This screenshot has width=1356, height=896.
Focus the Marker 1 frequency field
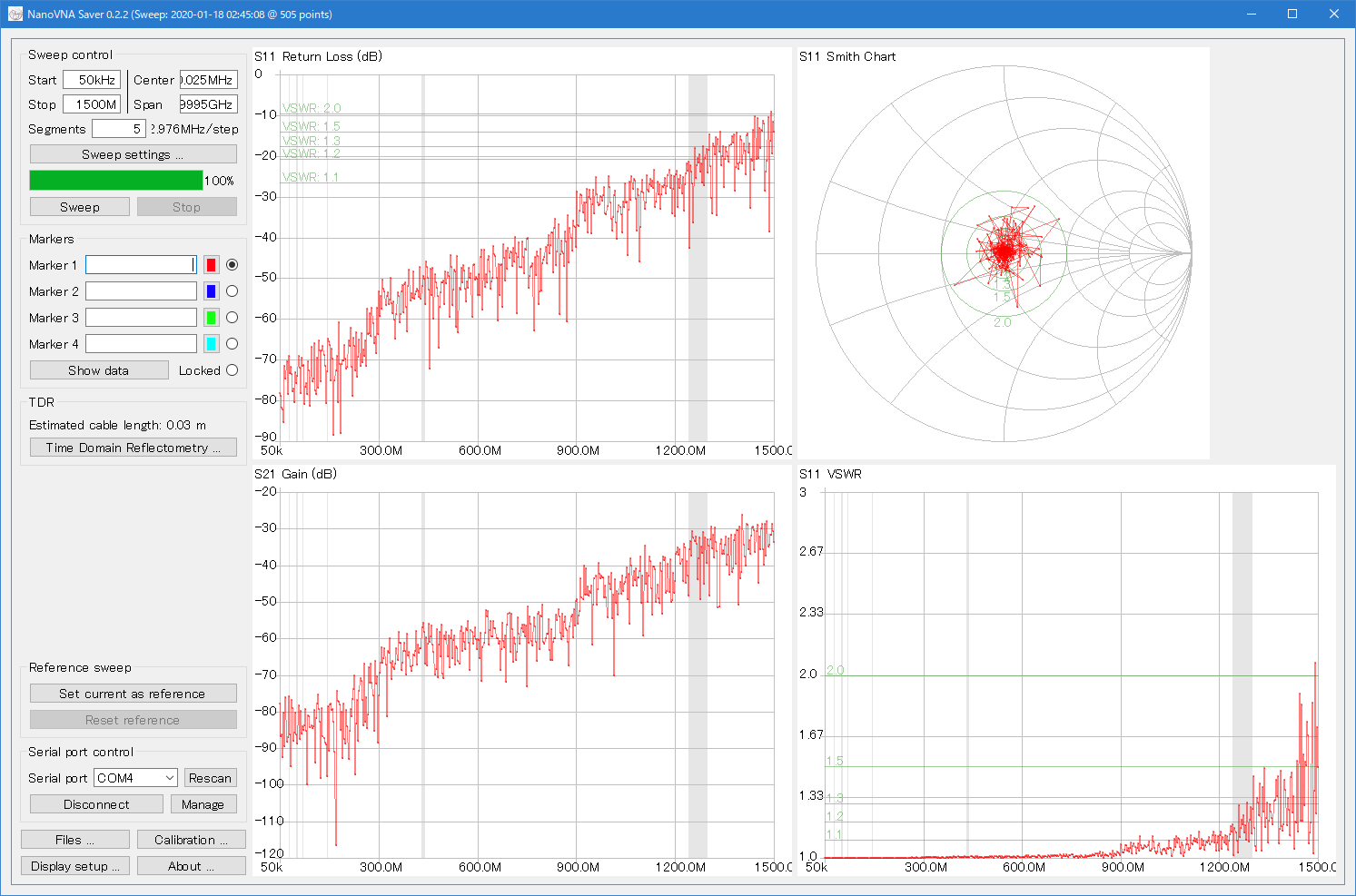pyautogui.click(x=142, y=265)
